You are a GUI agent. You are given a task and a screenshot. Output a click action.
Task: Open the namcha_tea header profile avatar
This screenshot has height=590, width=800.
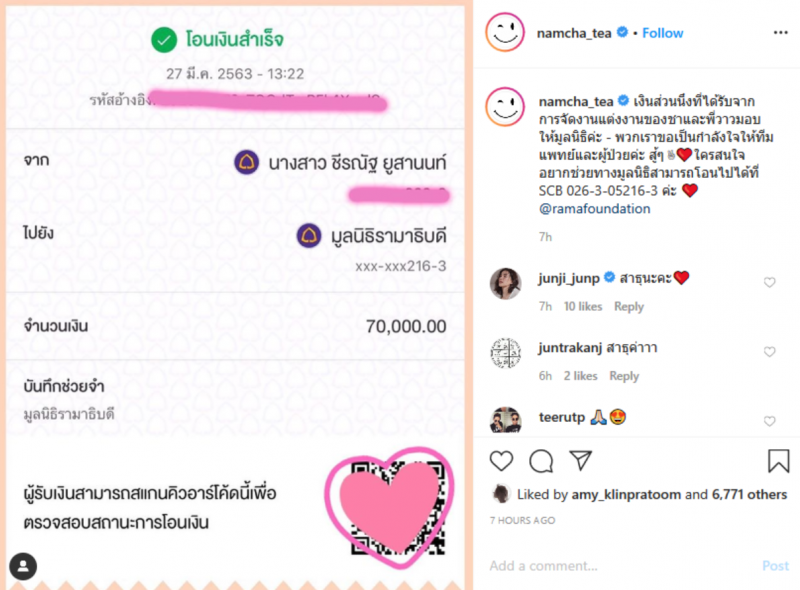(x=505, y=33)
